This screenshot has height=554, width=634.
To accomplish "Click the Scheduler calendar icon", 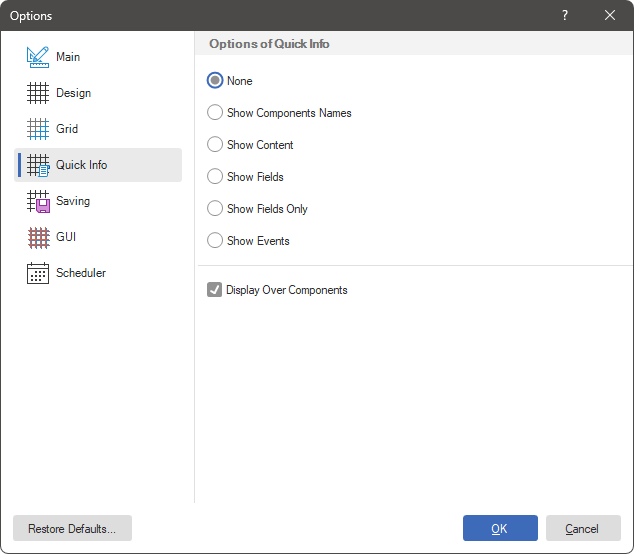I will click(x=38, y=273).
